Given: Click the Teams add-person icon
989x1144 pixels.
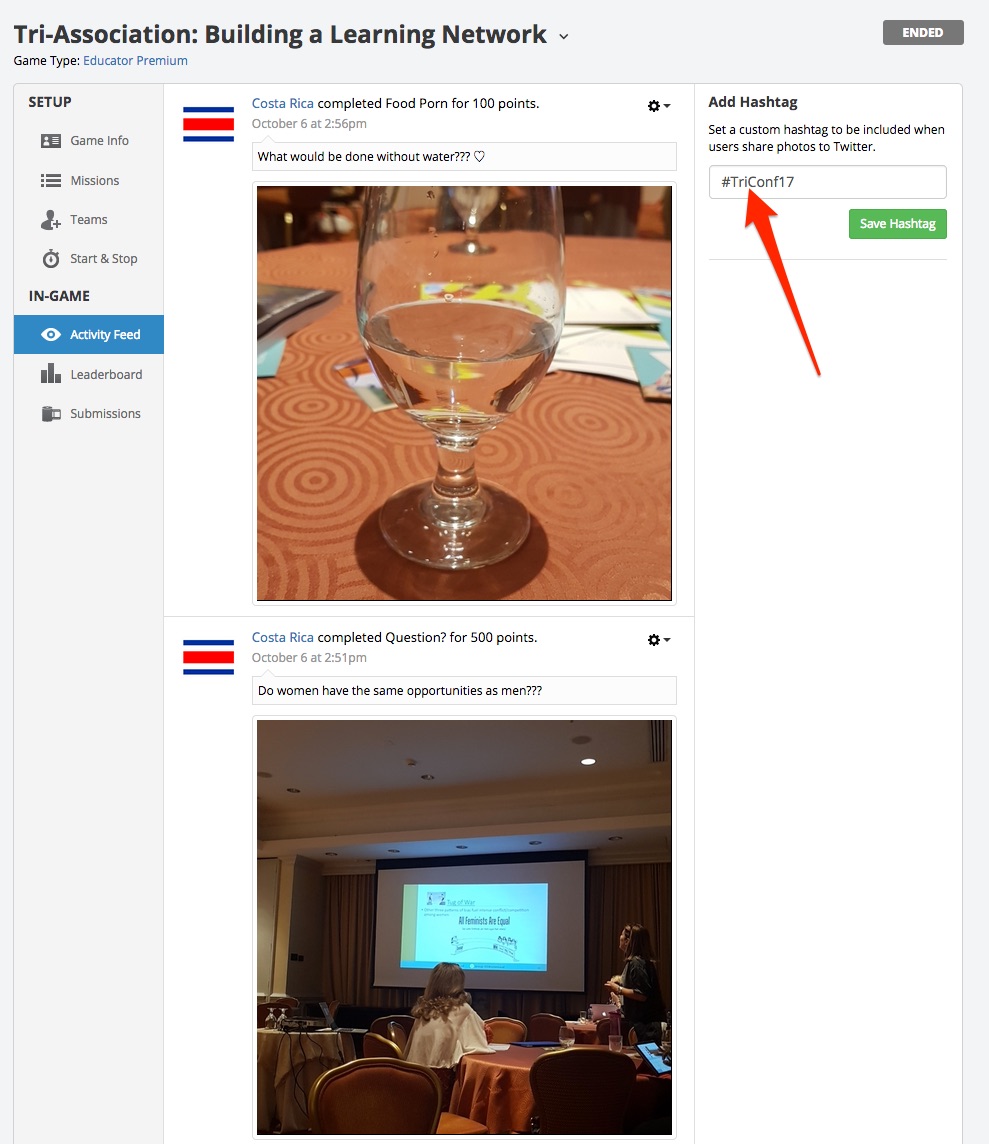Looking at the screenshot, I should [51, 220].
